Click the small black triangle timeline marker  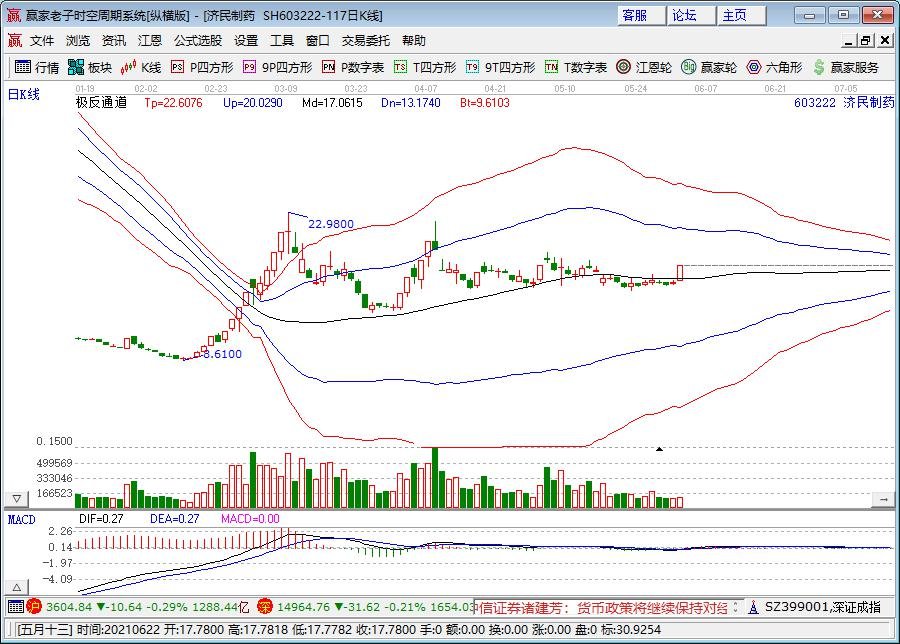660,448
